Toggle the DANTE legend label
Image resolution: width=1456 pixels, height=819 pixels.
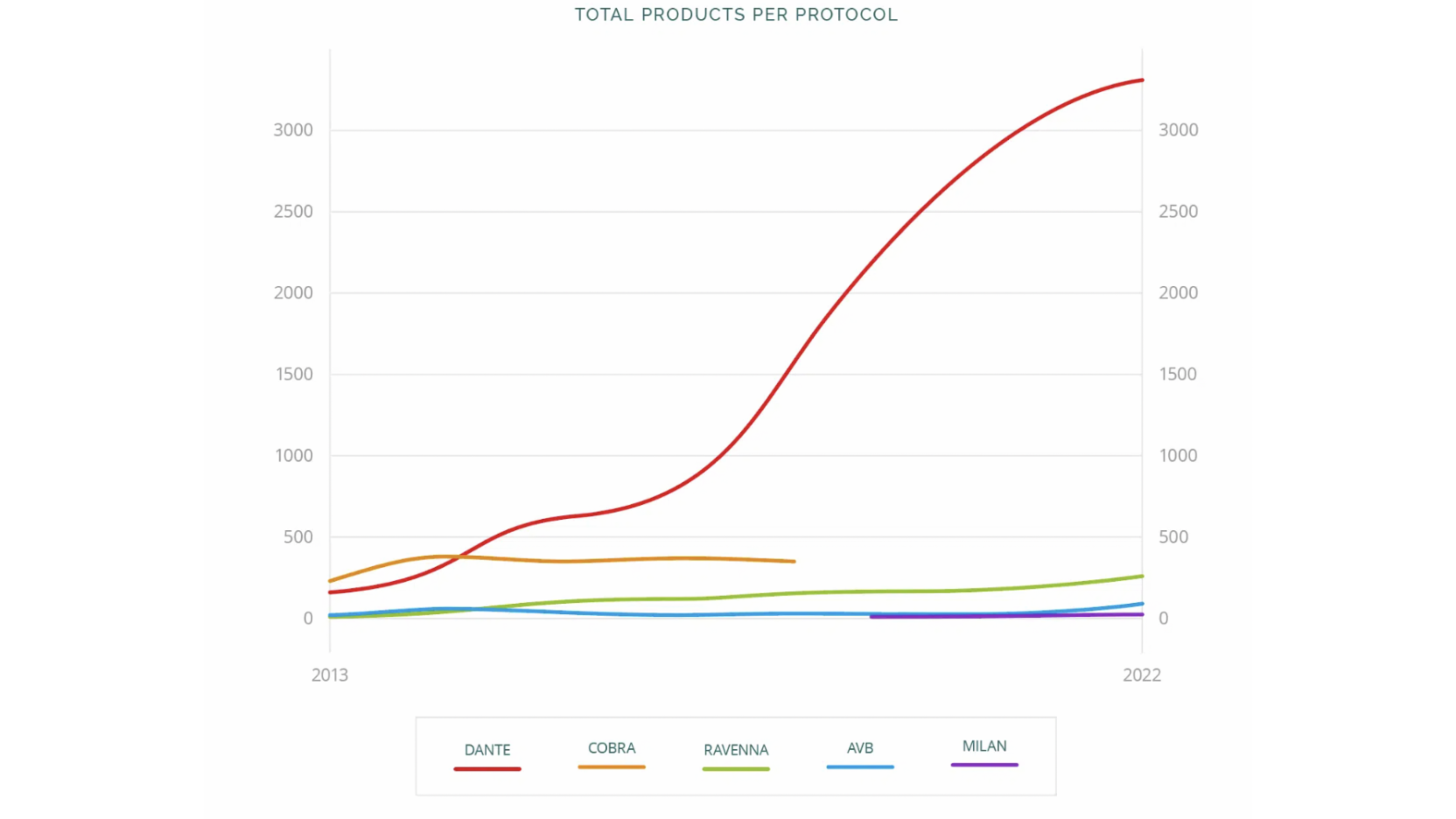click(x=487, y=750)
